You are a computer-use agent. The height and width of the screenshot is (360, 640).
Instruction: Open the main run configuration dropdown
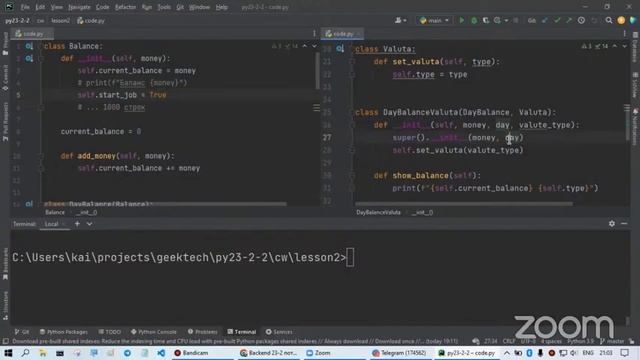(x=434, y=20)
